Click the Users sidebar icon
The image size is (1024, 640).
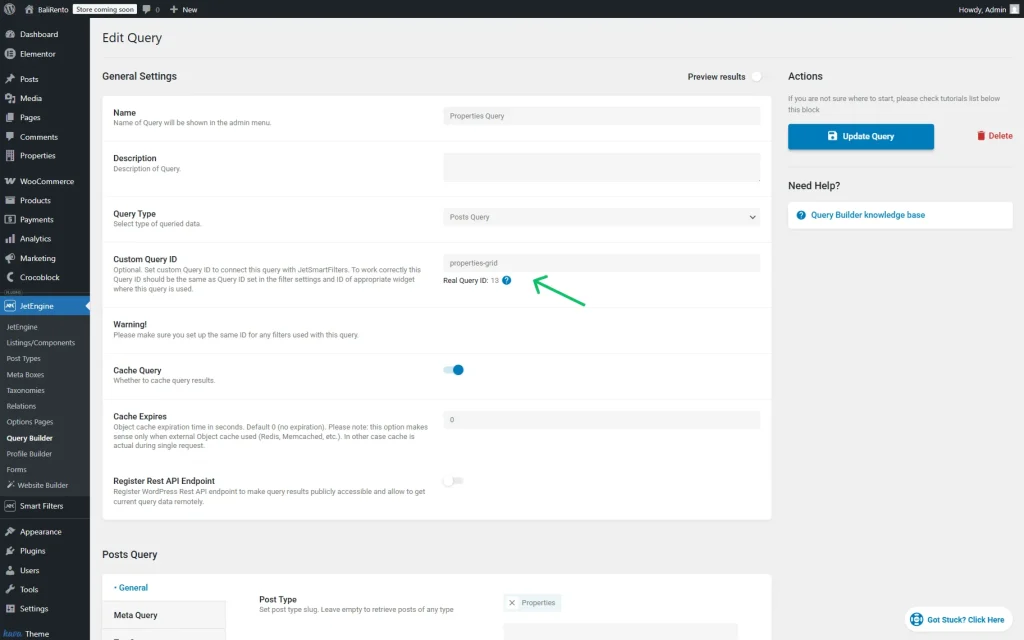click(10, 570)
